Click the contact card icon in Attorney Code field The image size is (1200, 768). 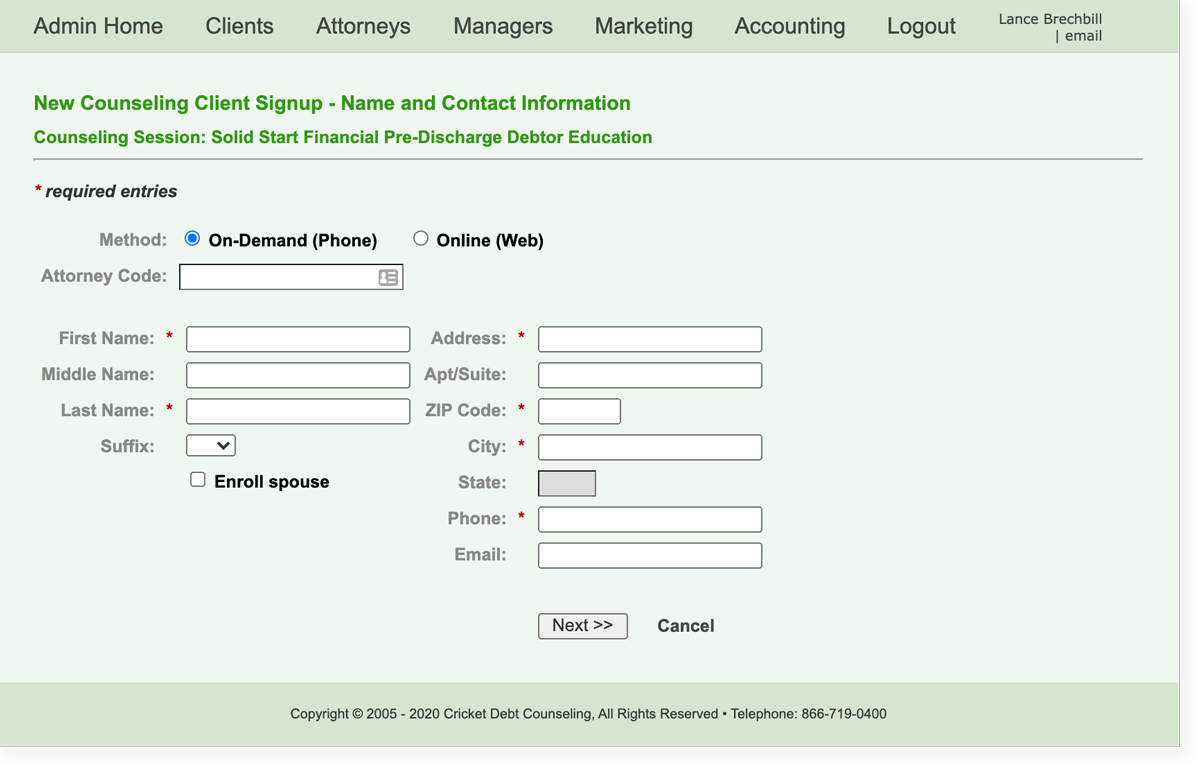(x=388, y=277)
